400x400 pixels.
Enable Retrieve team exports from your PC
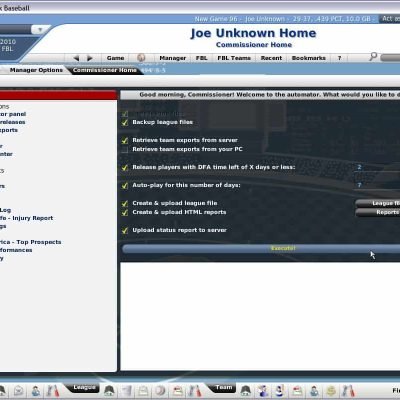(x=125, y=149)
